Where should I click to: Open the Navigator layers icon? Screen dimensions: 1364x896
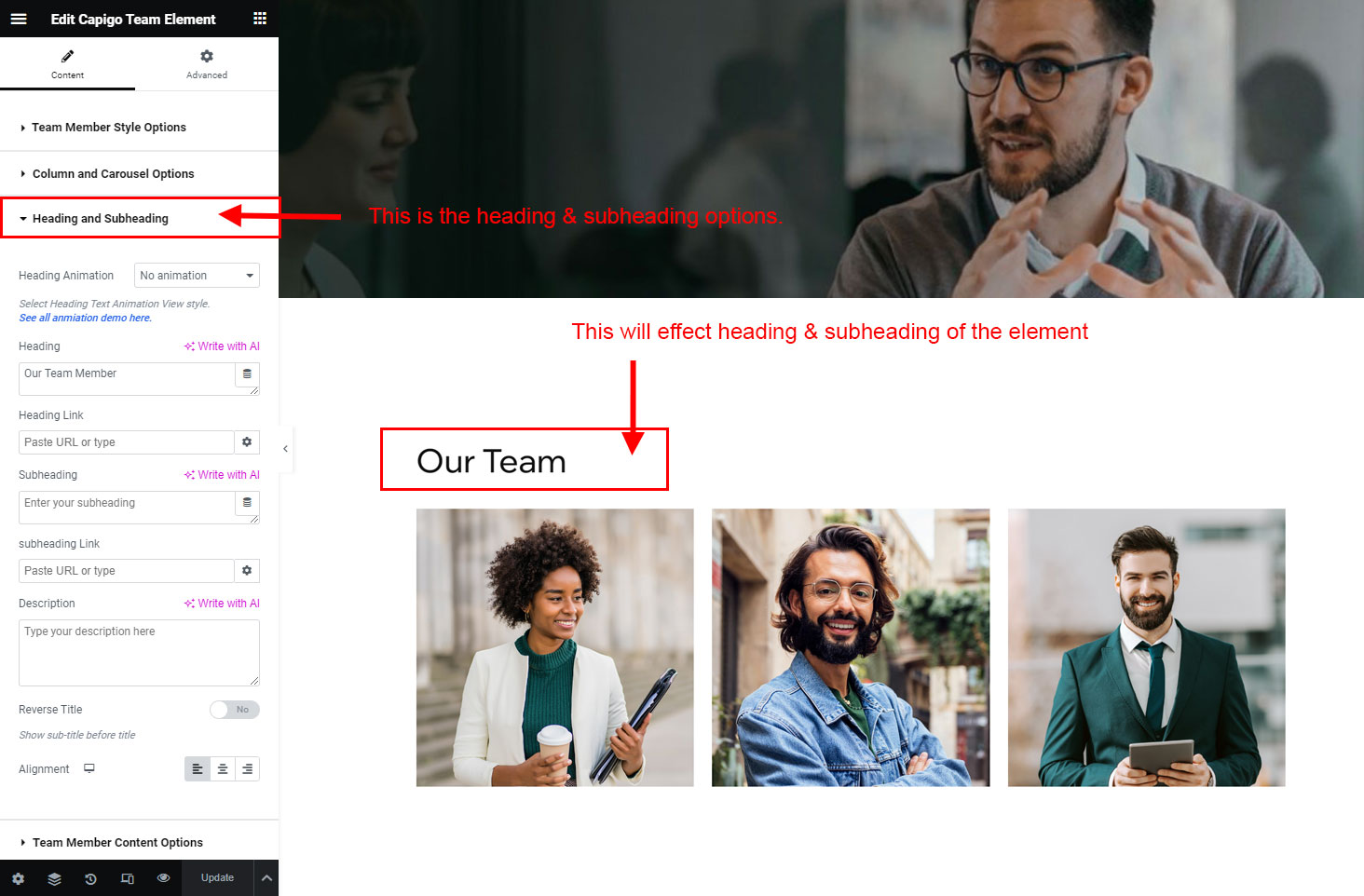(x=54, y=878)
